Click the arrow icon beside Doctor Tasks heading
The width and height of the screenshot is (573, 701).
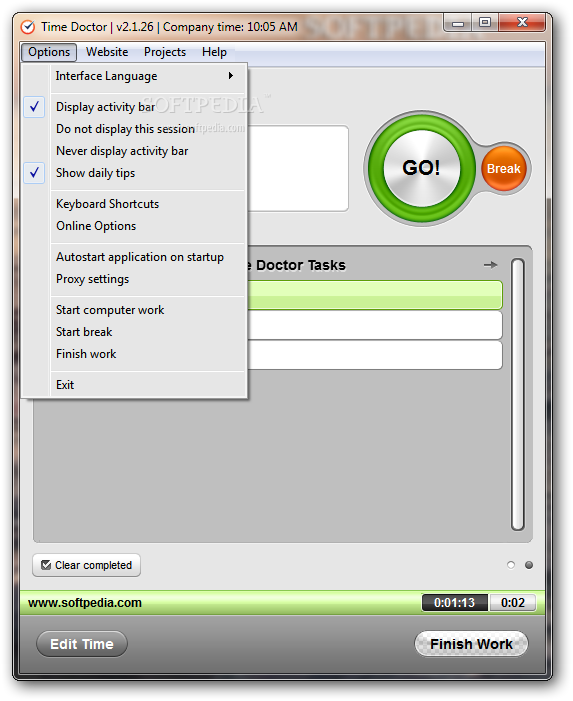(x=490, y=265)
